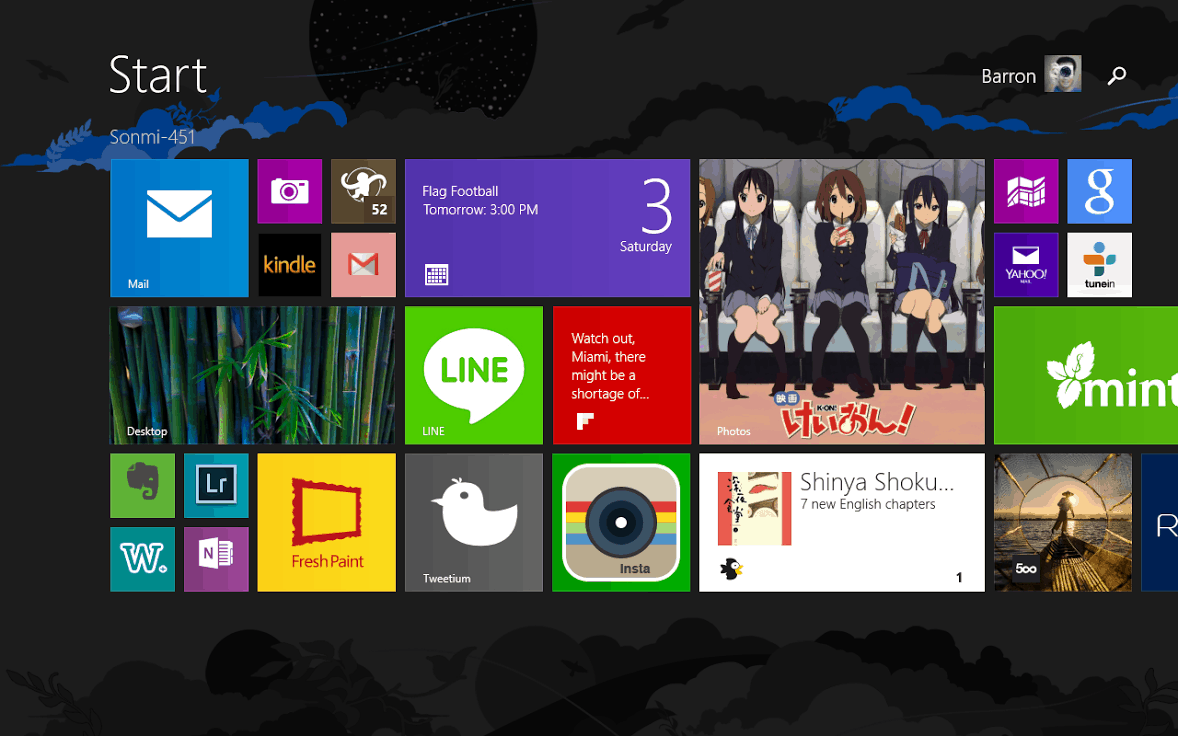Screen dimensions: 1178x736
Task: Launch the Camera app tile
Action: point(289,191)
